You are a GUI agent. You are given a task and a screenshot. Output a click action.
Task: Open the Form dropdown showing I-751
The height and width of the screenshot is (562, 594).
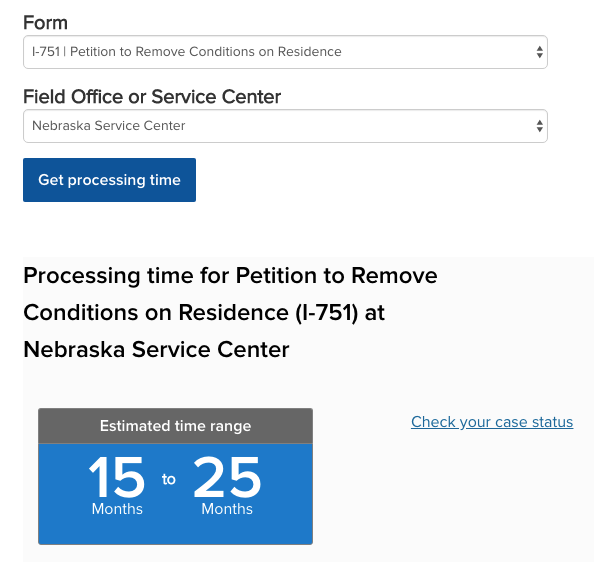[285, 52]
